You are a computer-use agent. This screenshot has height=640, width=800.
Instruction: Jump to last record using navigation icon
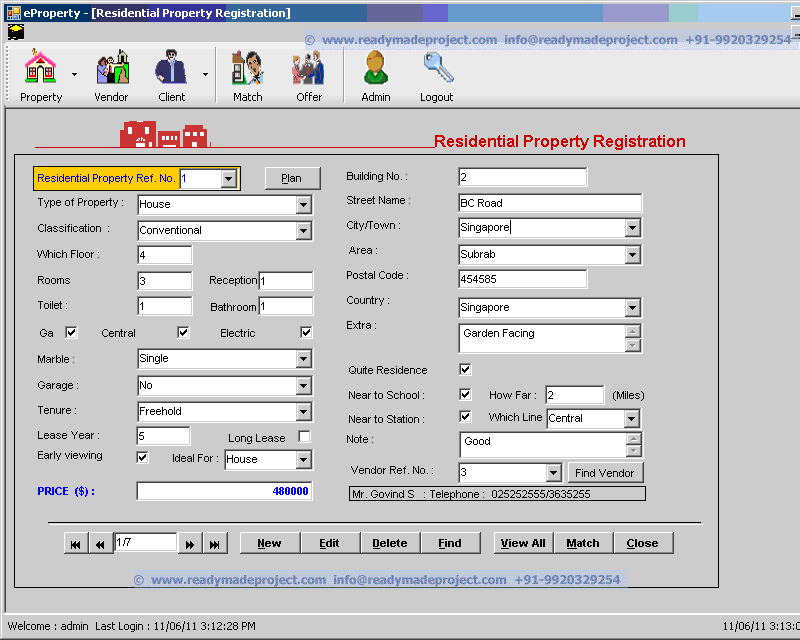point(214,542)
